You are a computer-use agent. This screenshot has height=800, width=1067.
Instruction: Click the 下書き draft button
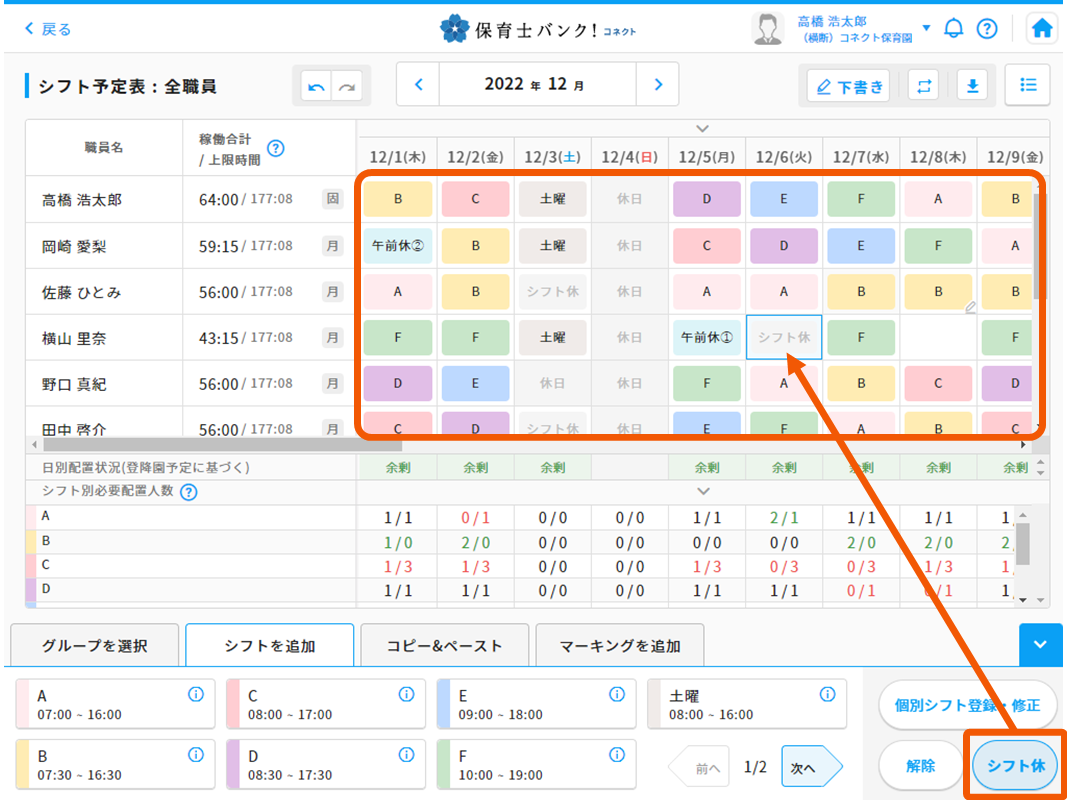(x=849, y=86)
